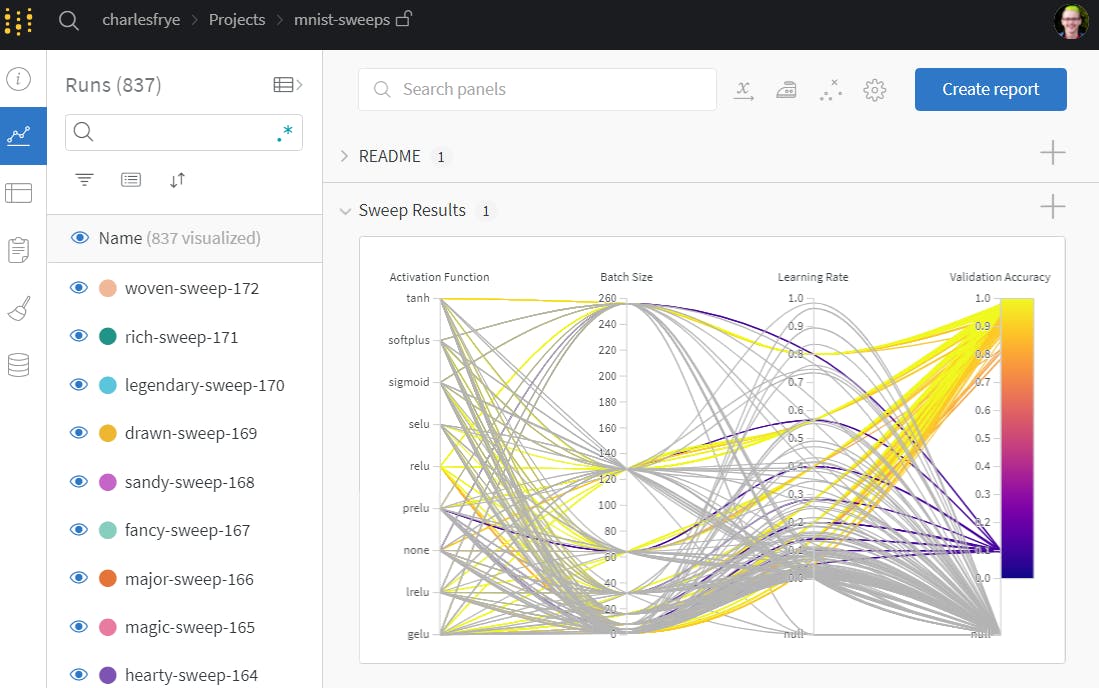
Task: Expand the README section
Action: tap(345, 156)
